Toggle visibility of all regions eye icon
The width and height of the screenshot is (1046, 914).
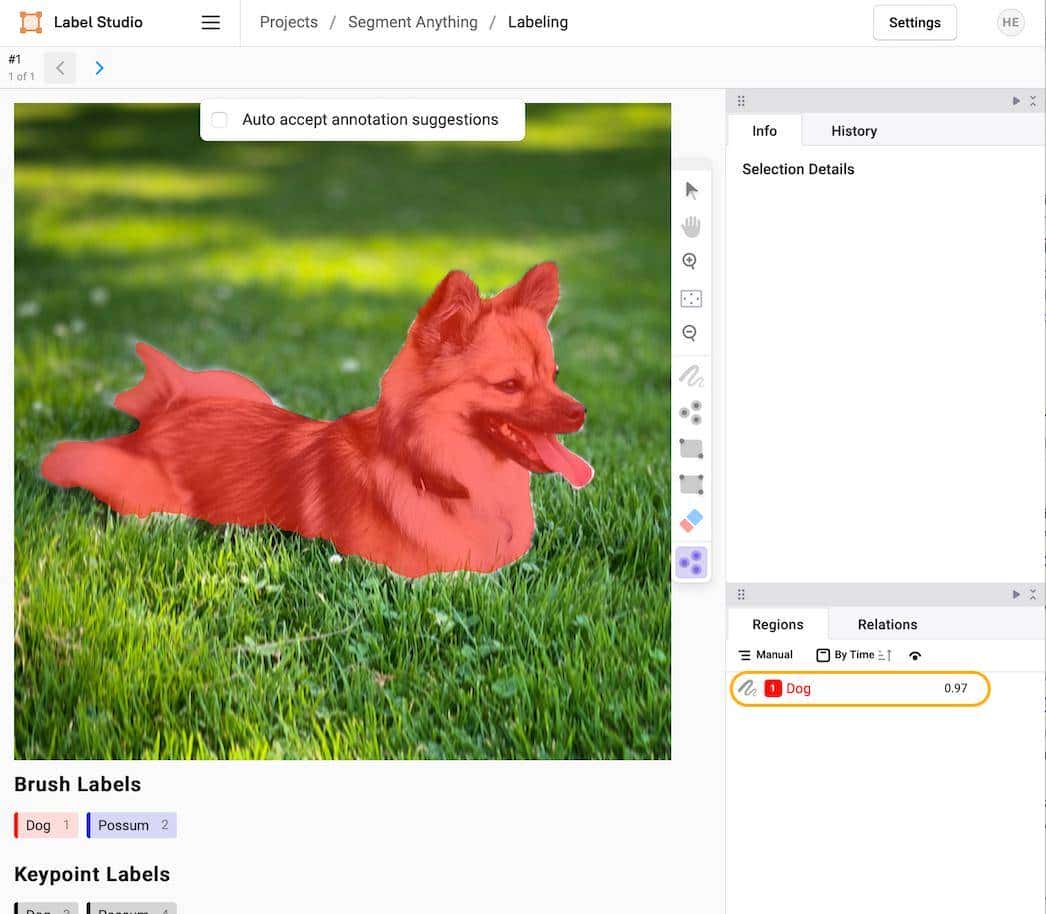click(x=915, y=656)
